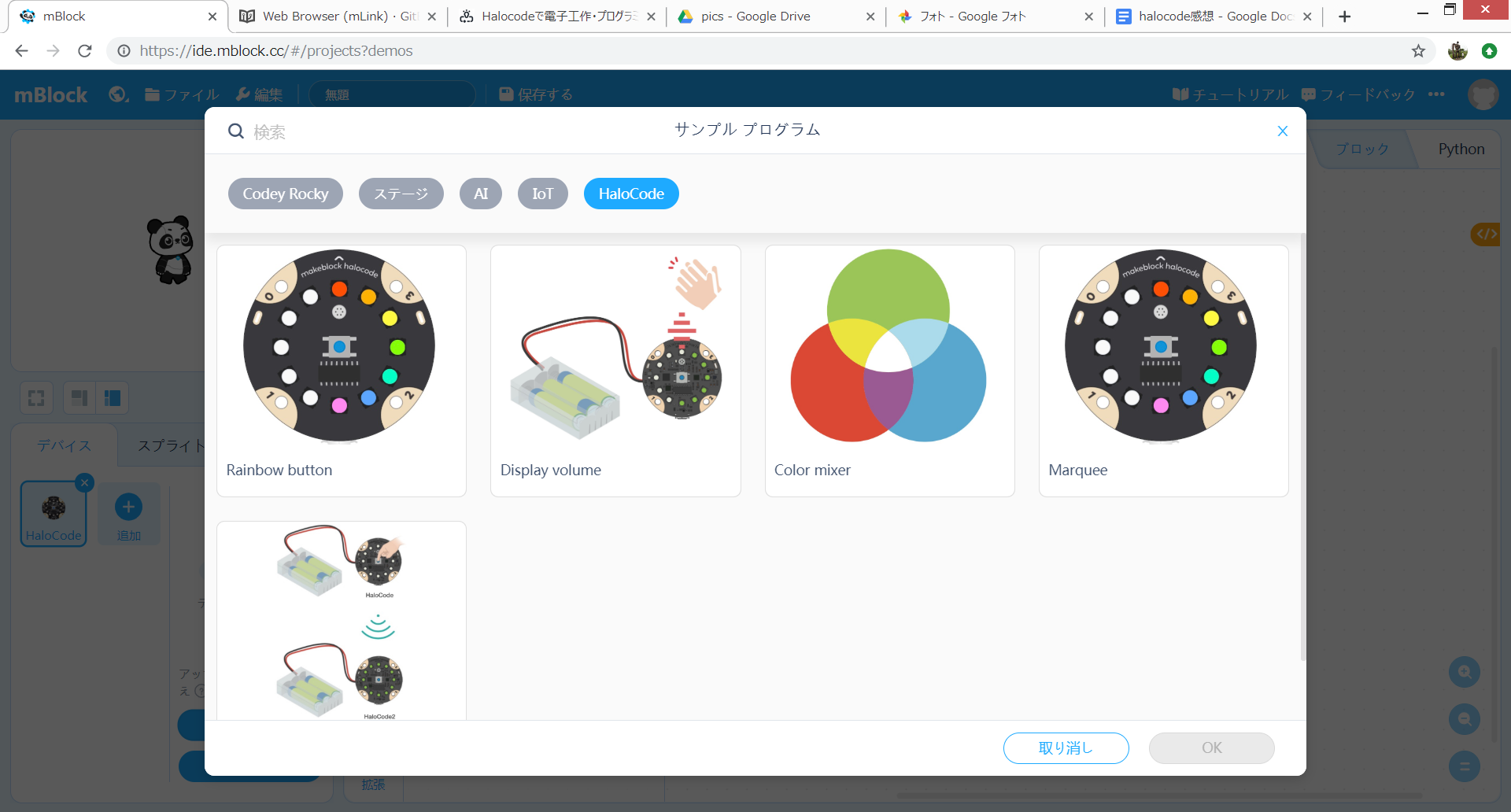Click the 取り消し cancel button

click(x=1066, y=747)
